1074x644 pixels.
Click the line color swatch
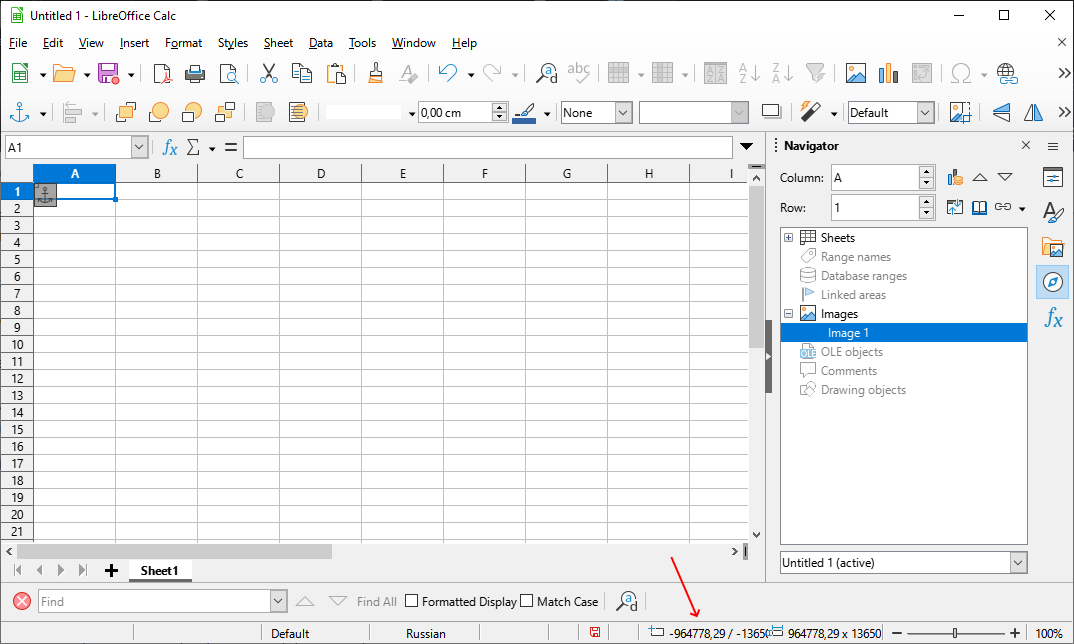[525, 112]
